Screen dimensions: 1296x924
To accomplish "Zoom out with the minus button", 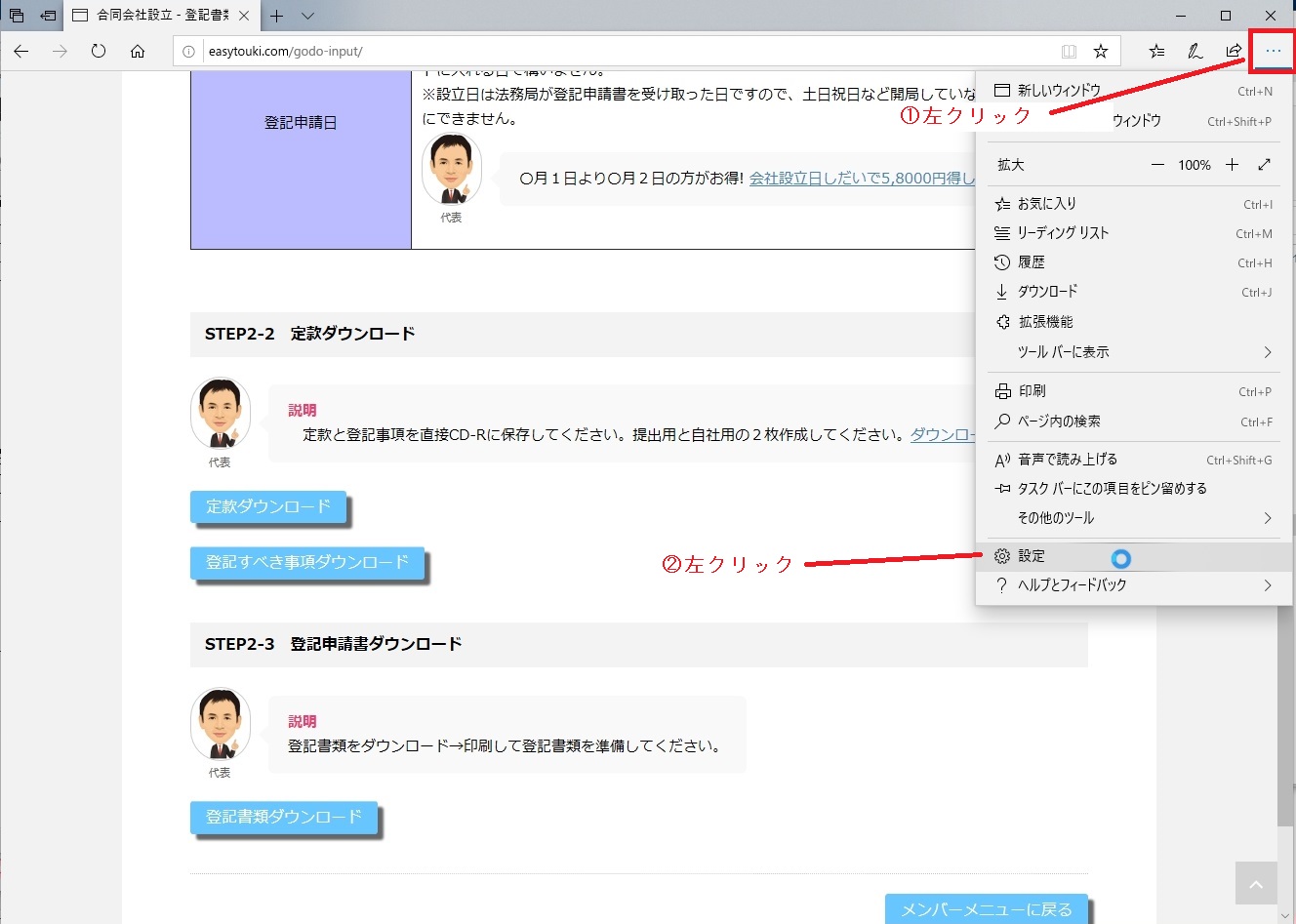I will pos(1157,165).
